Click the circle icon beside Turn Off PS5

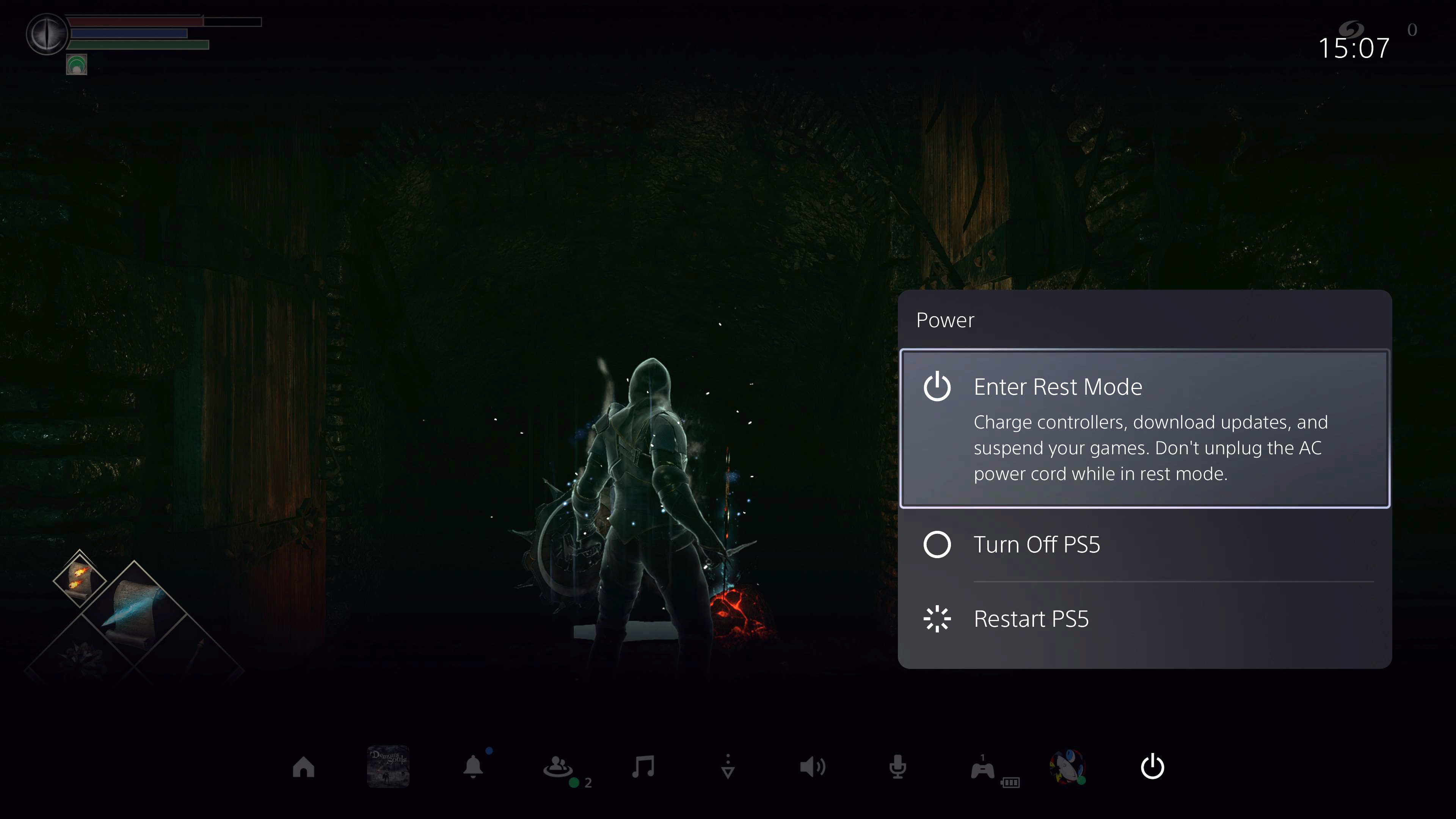click(937, 545)
